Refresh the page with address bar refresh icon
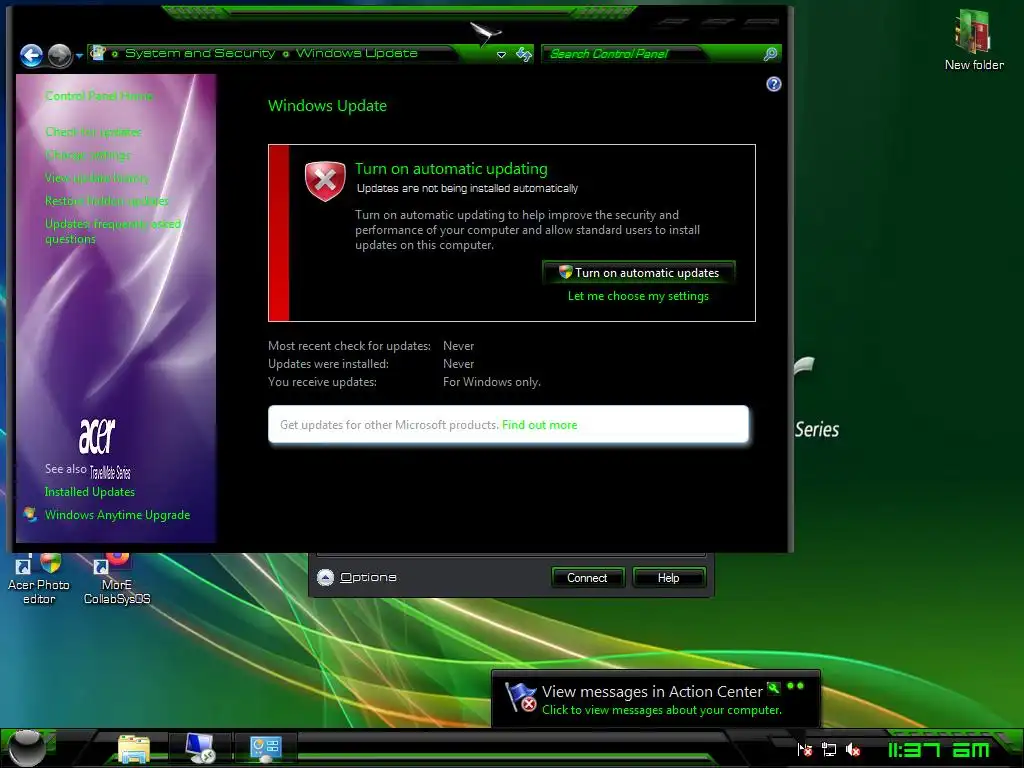The width and height of the screenshot is (1024, 768). [x=524, y=54]
